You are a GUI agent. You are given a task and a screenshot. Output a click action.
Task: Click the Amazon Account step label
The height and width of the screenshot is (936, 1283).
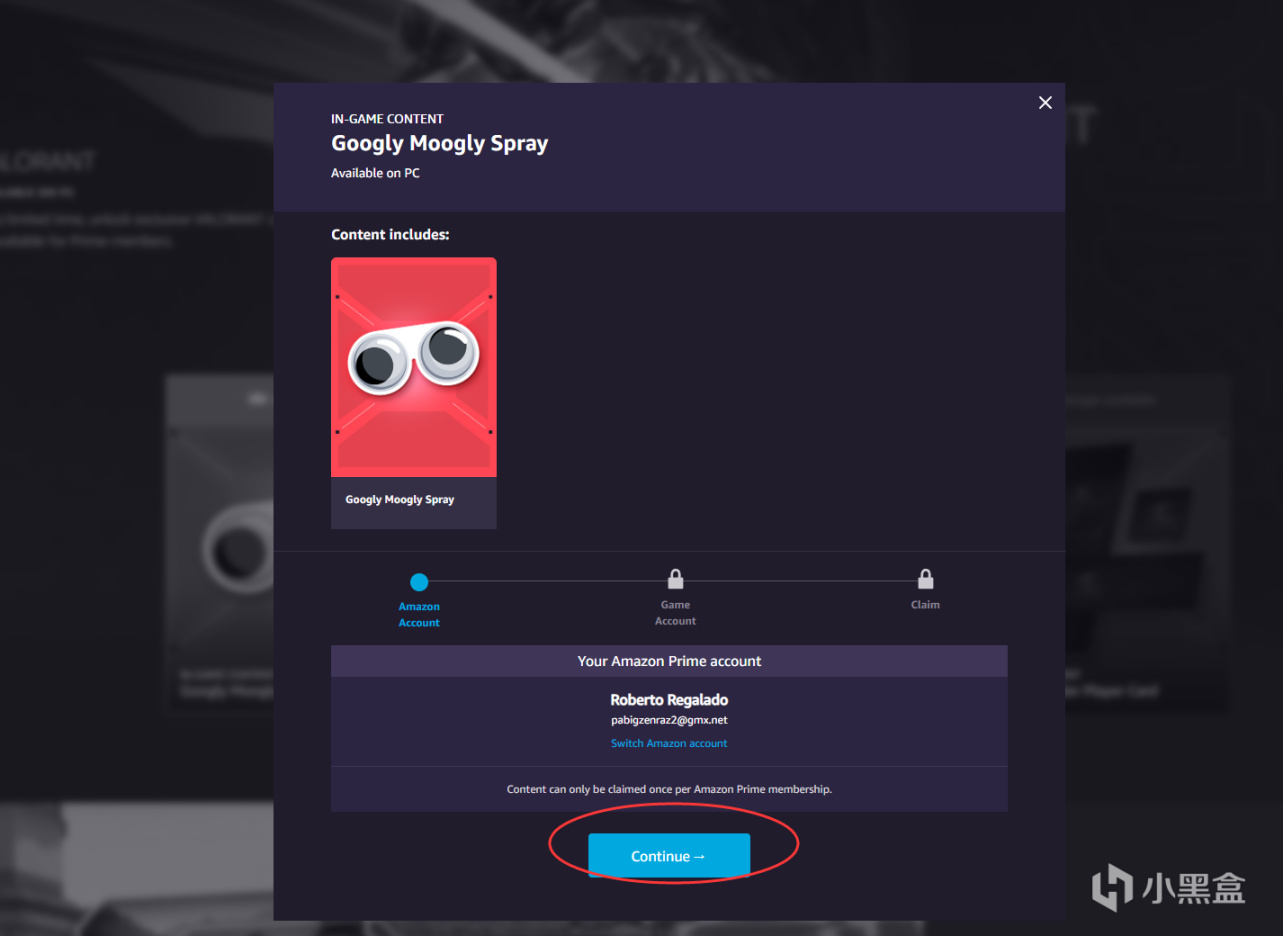[x=419, y=614]
